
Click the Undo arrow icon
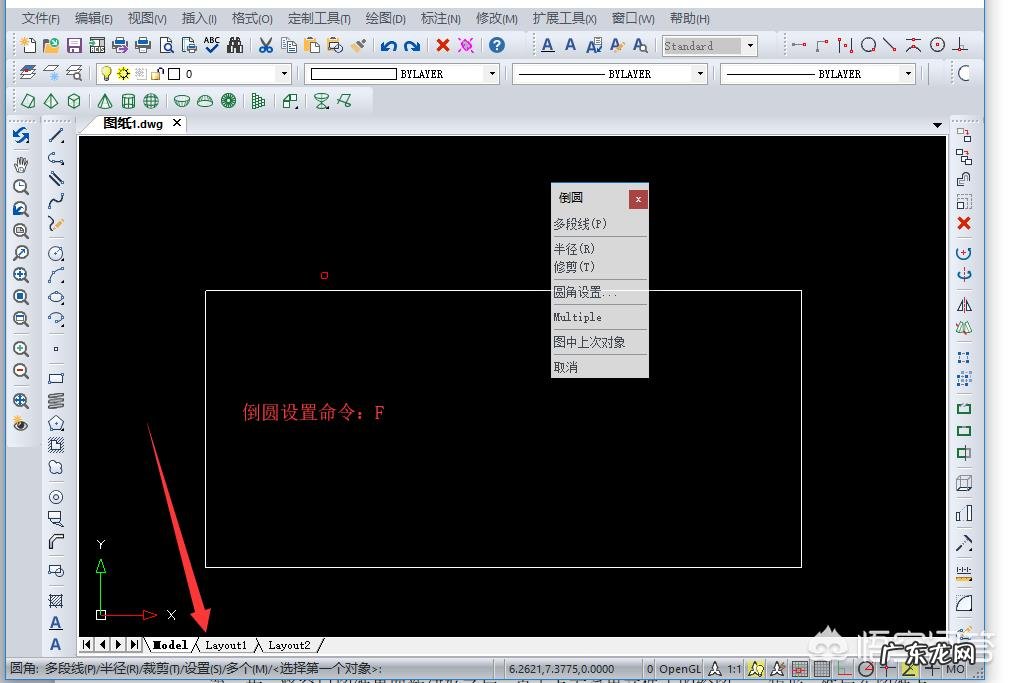[389, 45]
